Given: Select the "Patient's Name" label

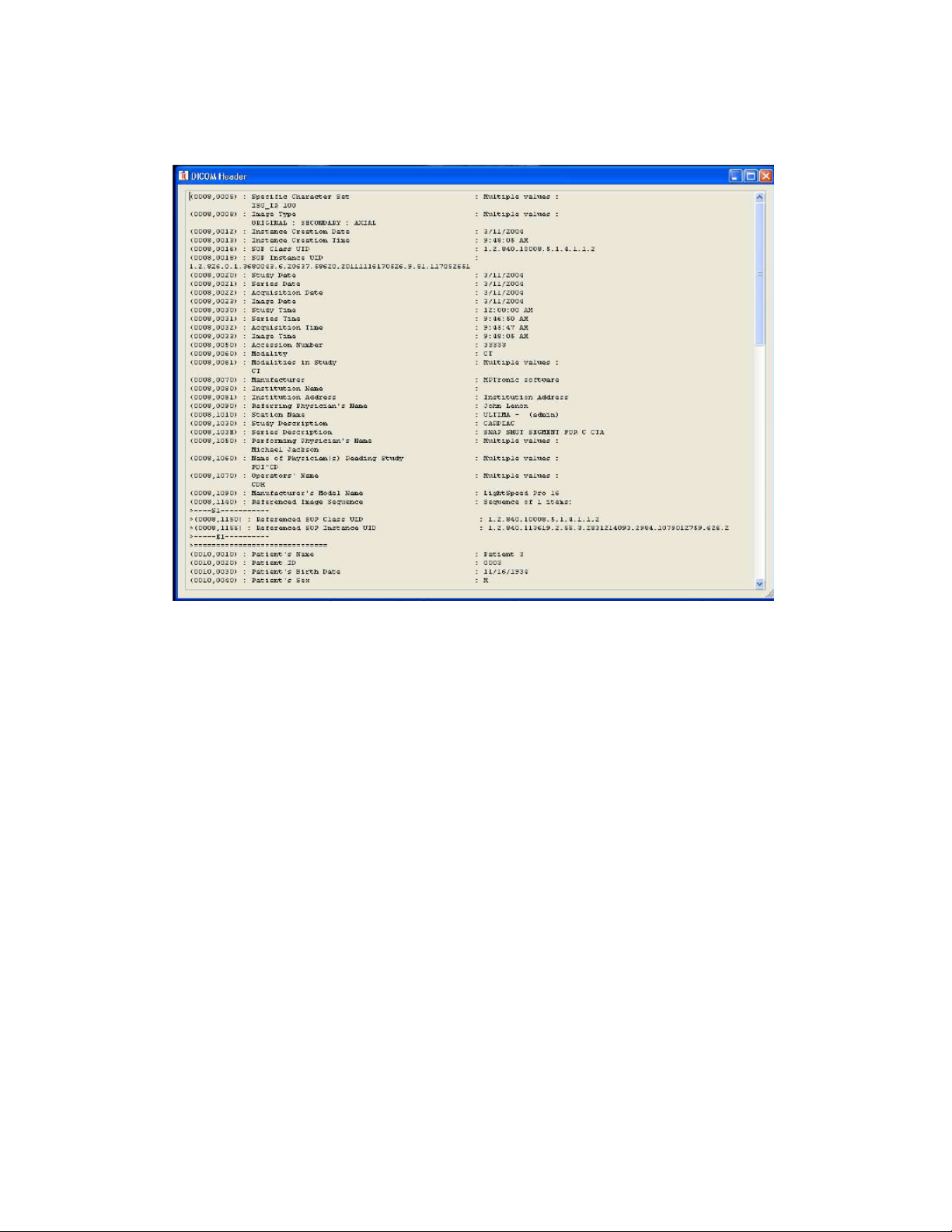Looking at the screenshot, I should click(282, 554).
